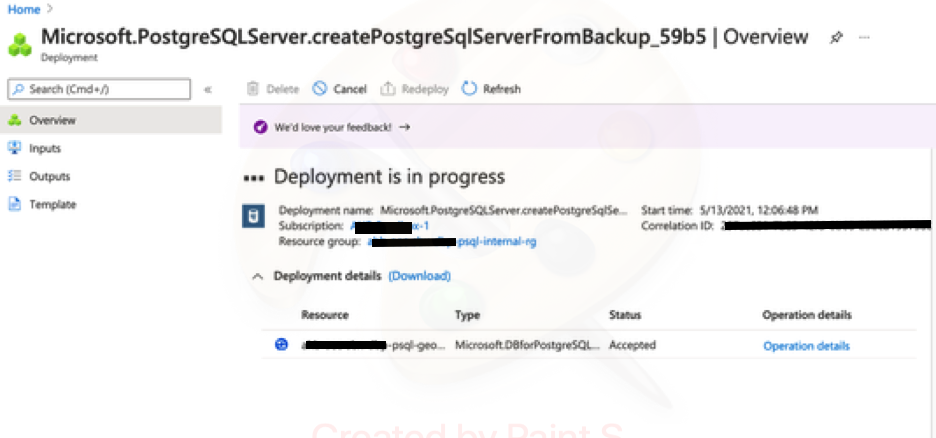Click the Accepted status cell
The image size is (936, 438).
tap(632, 345)
